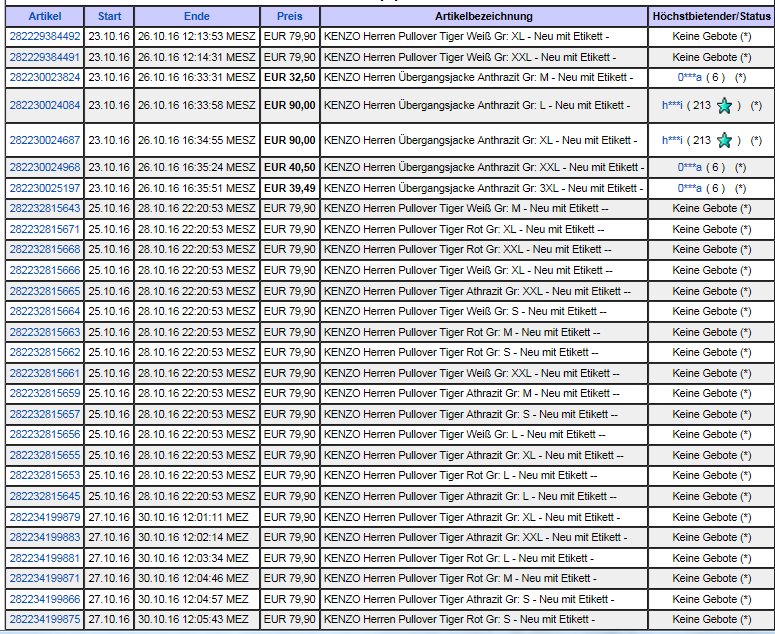Open article 282232815656
The width and height of the screenshot is (775, 634).
[x=44, y=434]
